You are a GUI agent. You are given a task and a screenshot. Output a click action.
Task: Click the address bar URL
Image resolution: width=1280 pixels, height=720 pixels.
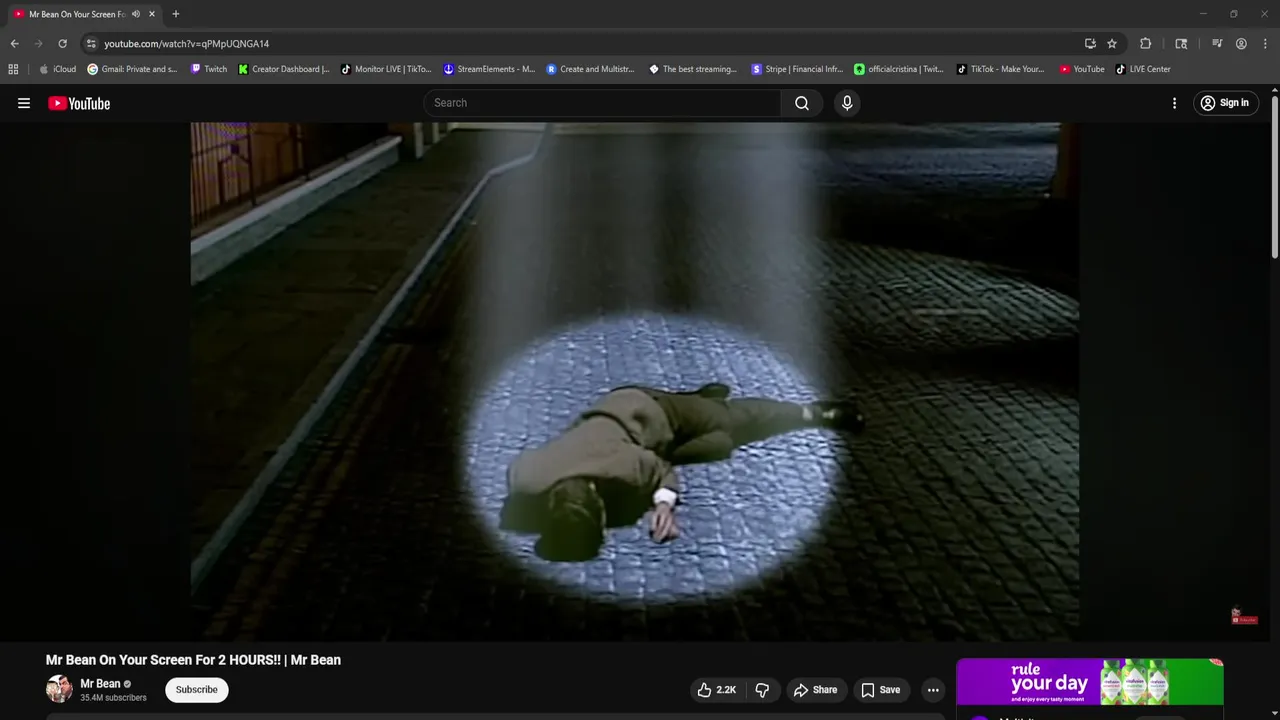[187, 44]
